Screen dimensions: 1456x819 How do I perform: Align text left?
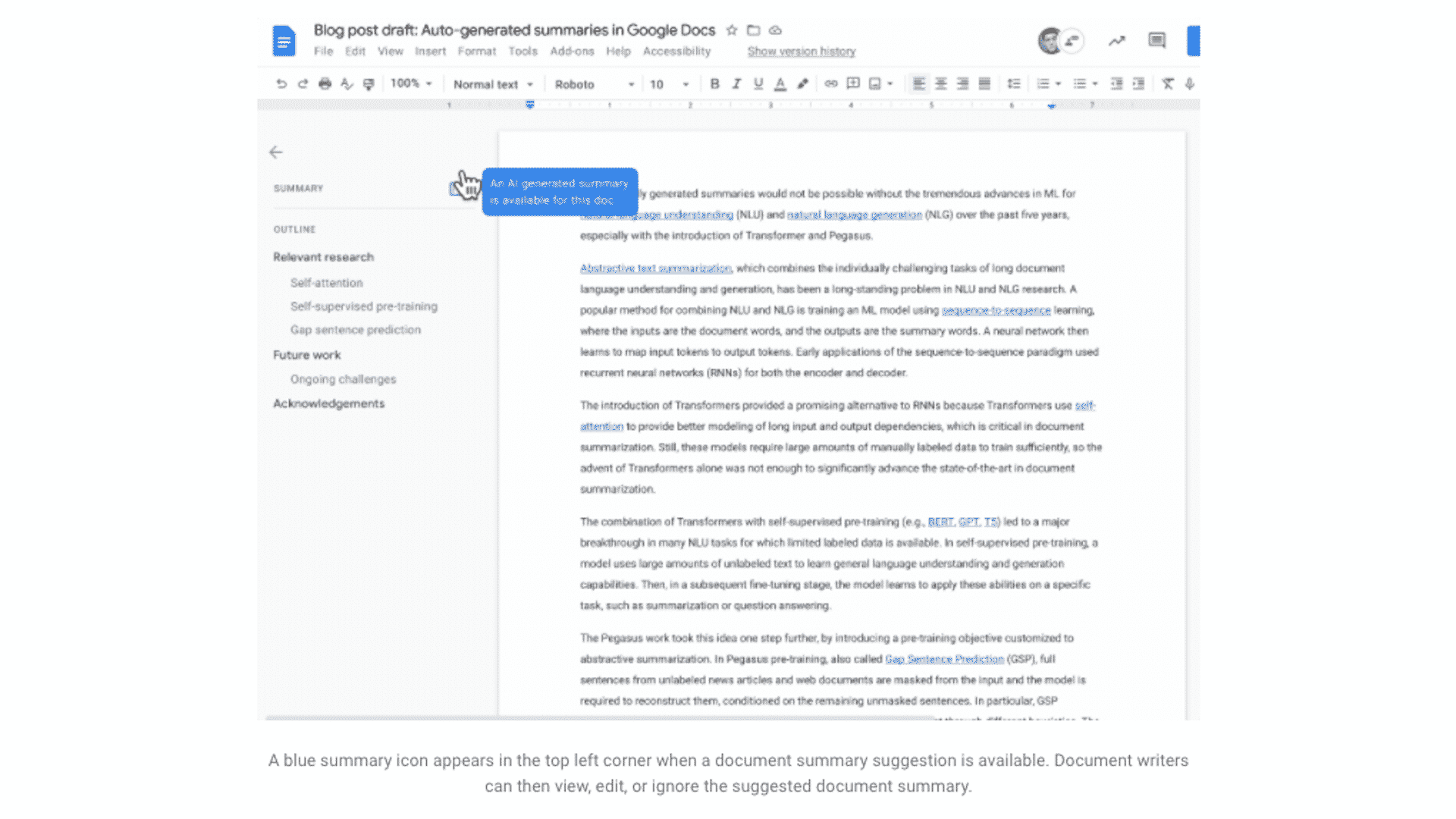tap(919, 84)
